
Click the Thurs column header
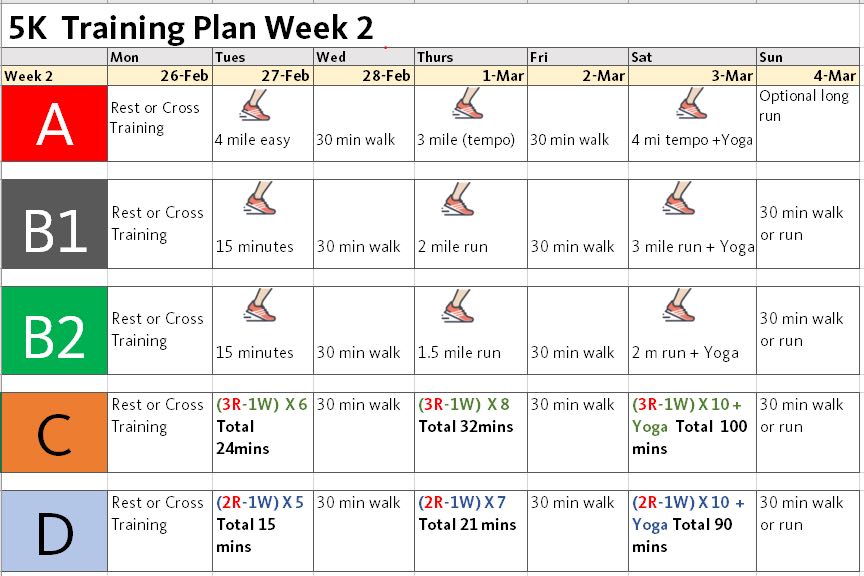471,57
